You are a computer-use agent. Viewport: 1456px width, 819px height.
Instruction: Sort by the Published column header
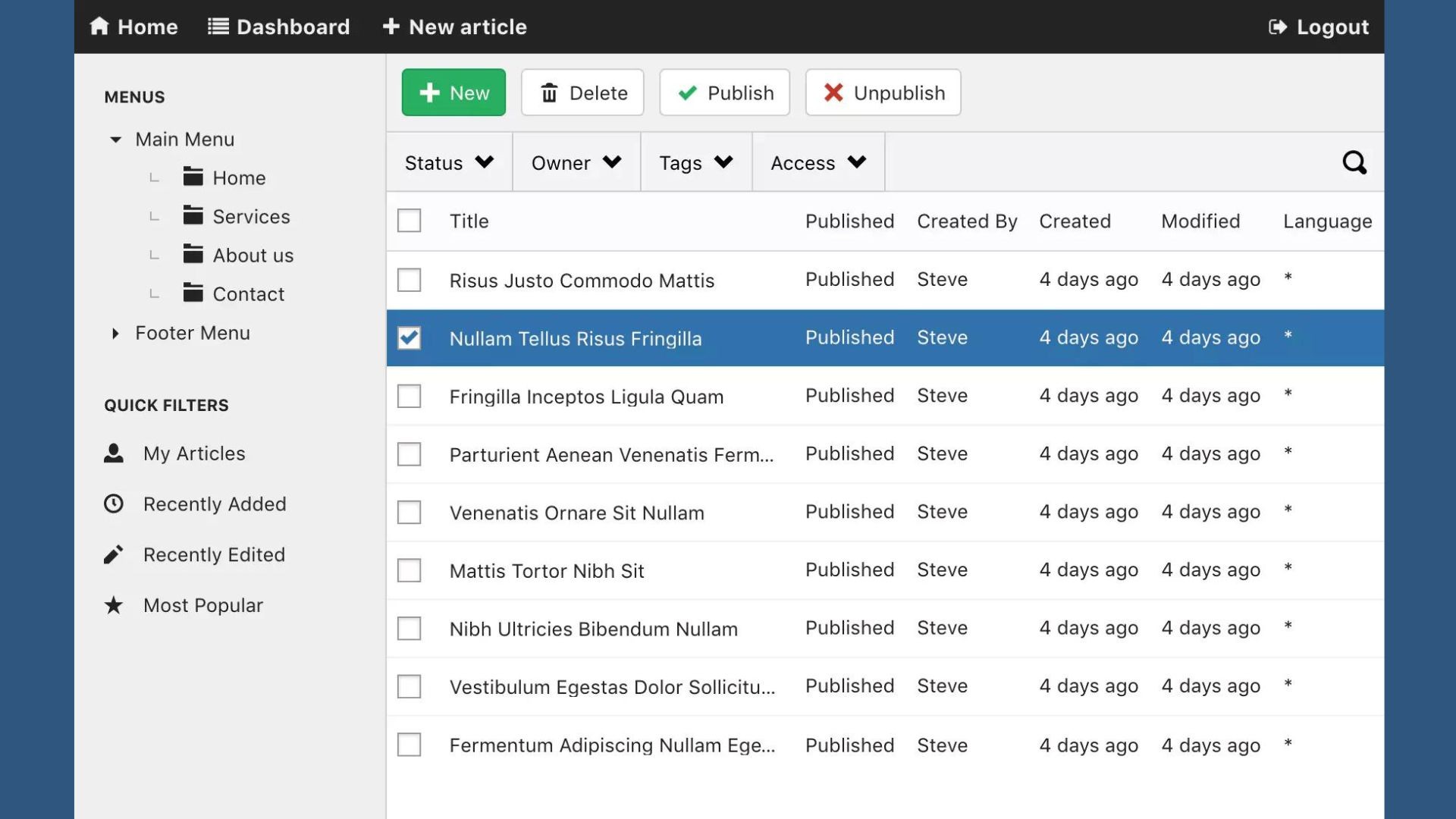[x=849, y=221]
